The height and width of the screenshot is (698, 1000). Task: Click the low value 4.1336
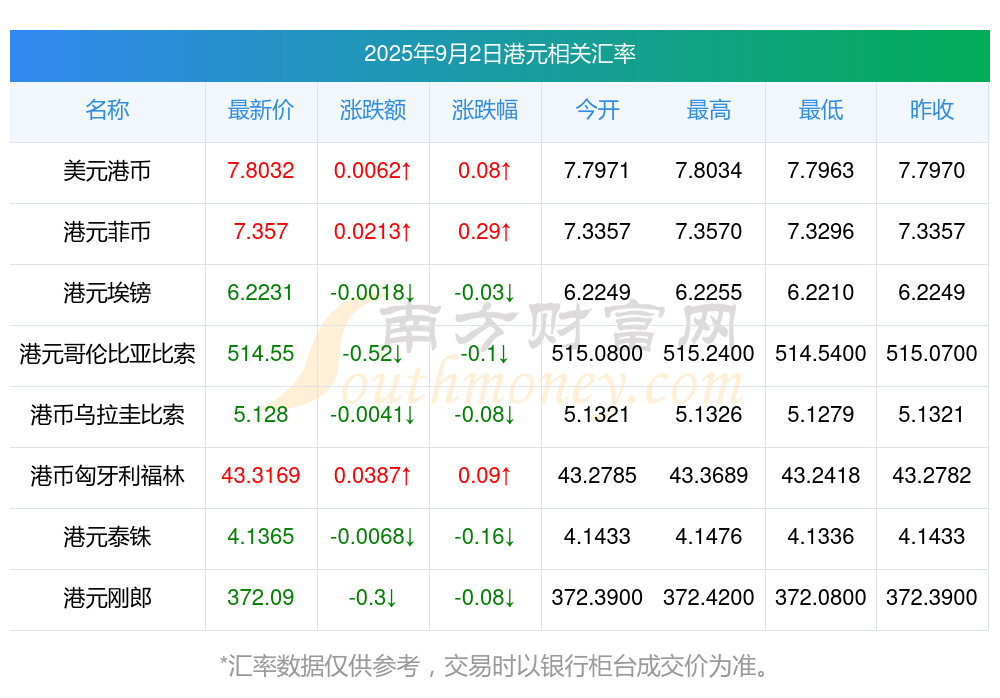[x=821, y=537]
